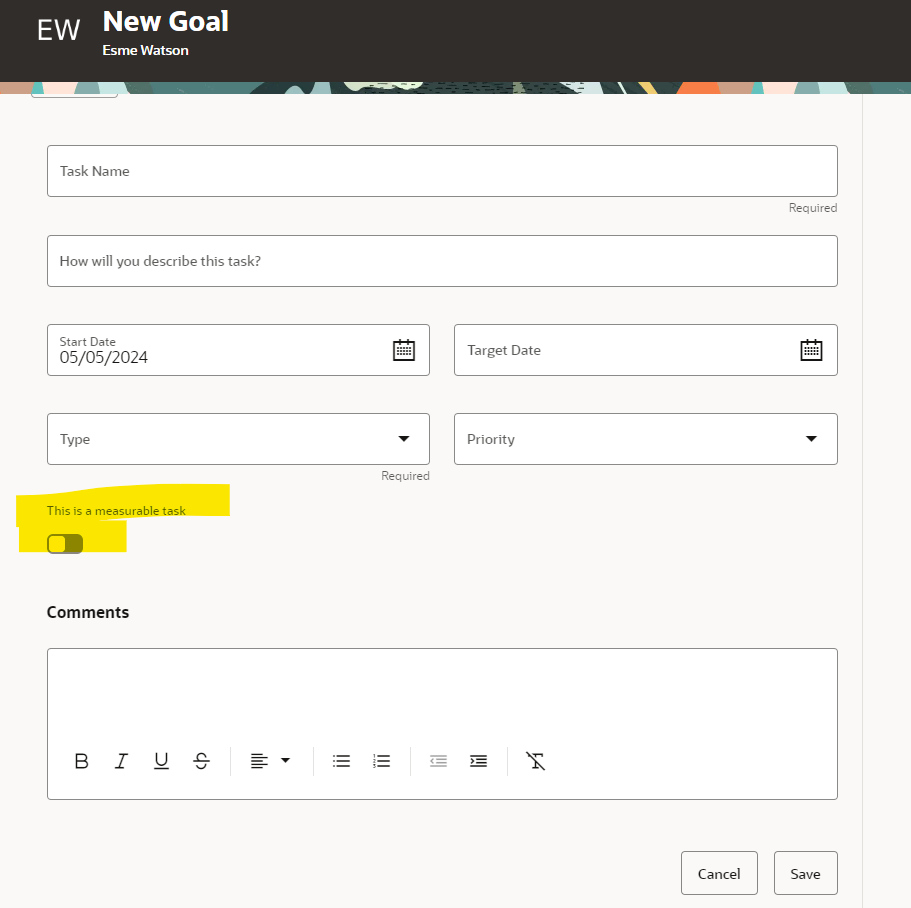This screenshot has width=911, height=908.
Task: Click the EW avatar in the header
Action: click(x=57, y=30)
